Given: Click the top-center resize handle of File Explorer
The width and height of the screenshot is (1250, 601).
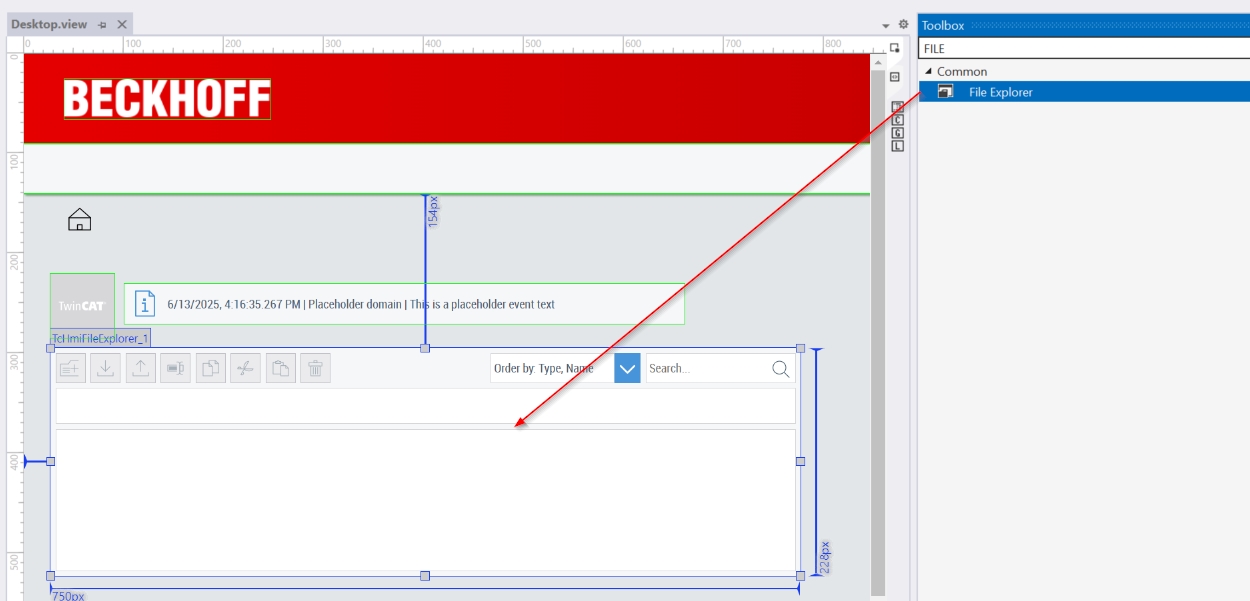Looking at the screenshot, I should point(425,348).
